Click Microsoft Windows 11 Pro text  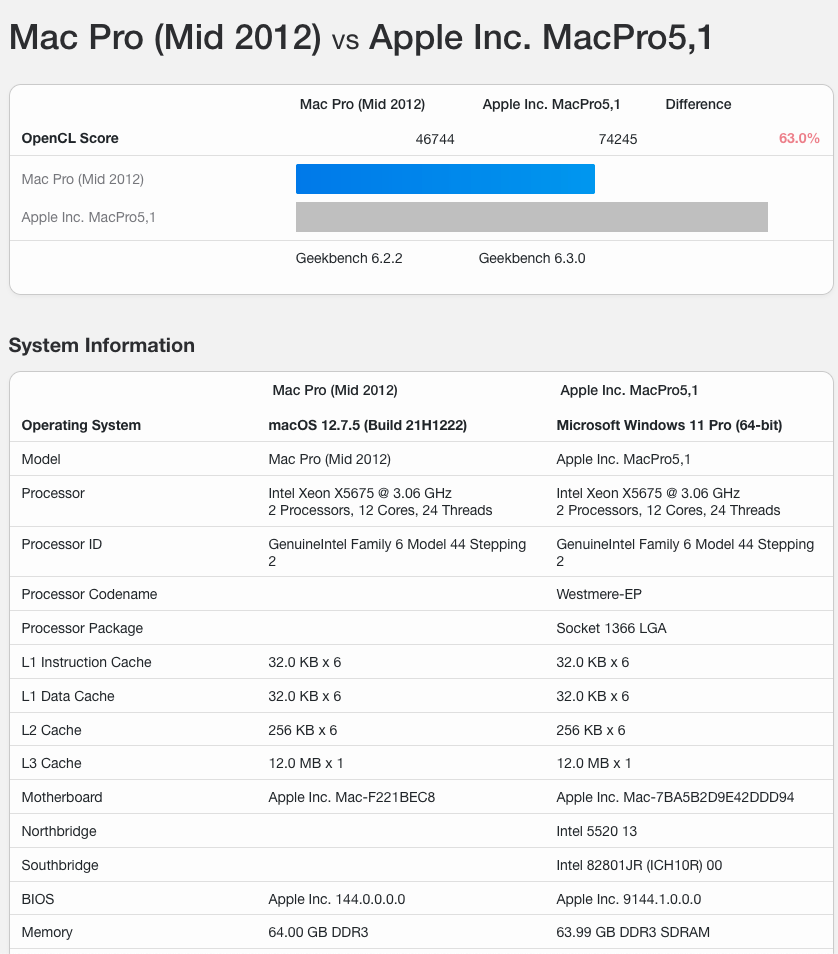(x=669, y=425)
